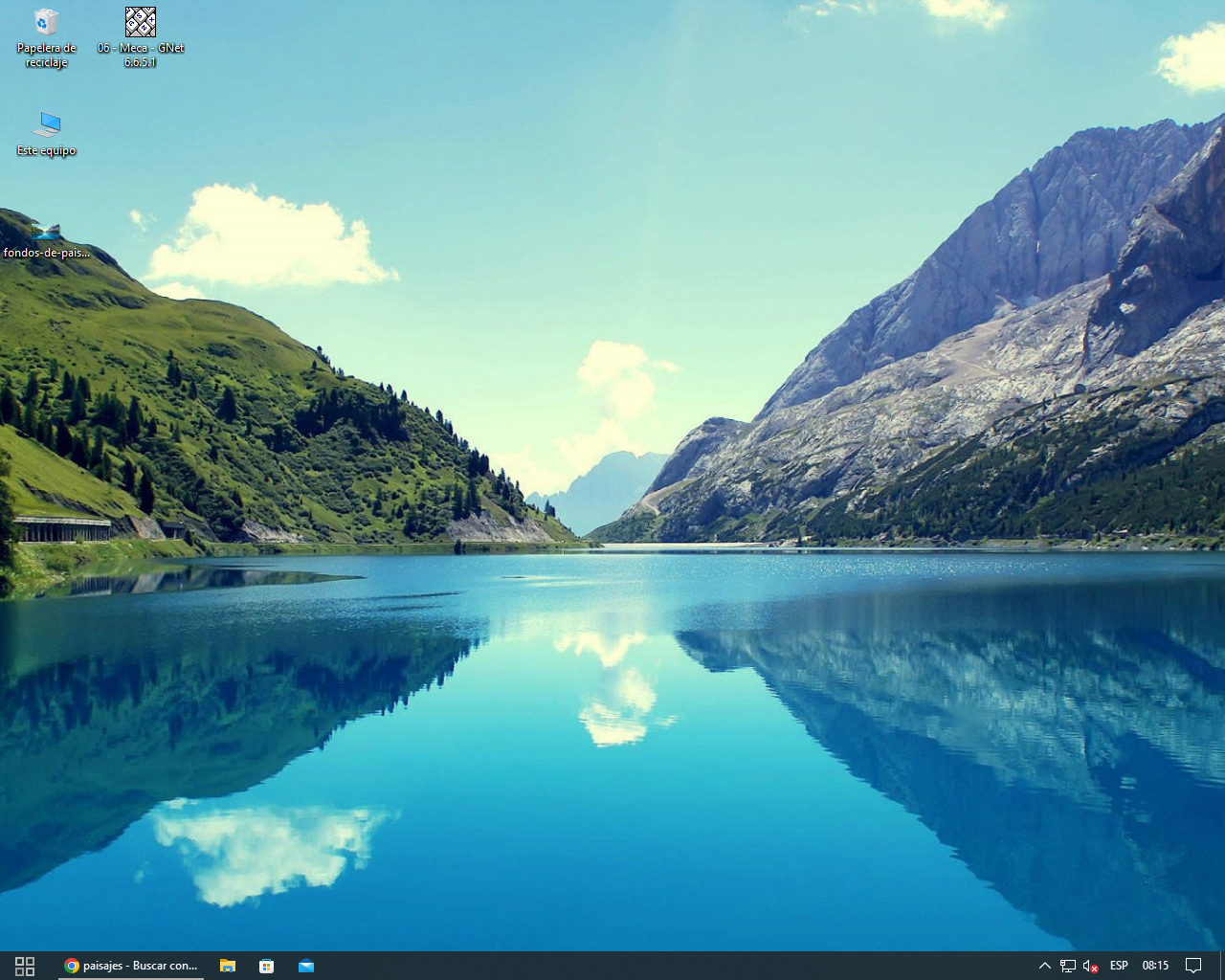The height and width of the screenshot is (980, 1225).
Task: Open File Explorer from the taskbar
Action: pyautogui.click(x=228, y=966)
